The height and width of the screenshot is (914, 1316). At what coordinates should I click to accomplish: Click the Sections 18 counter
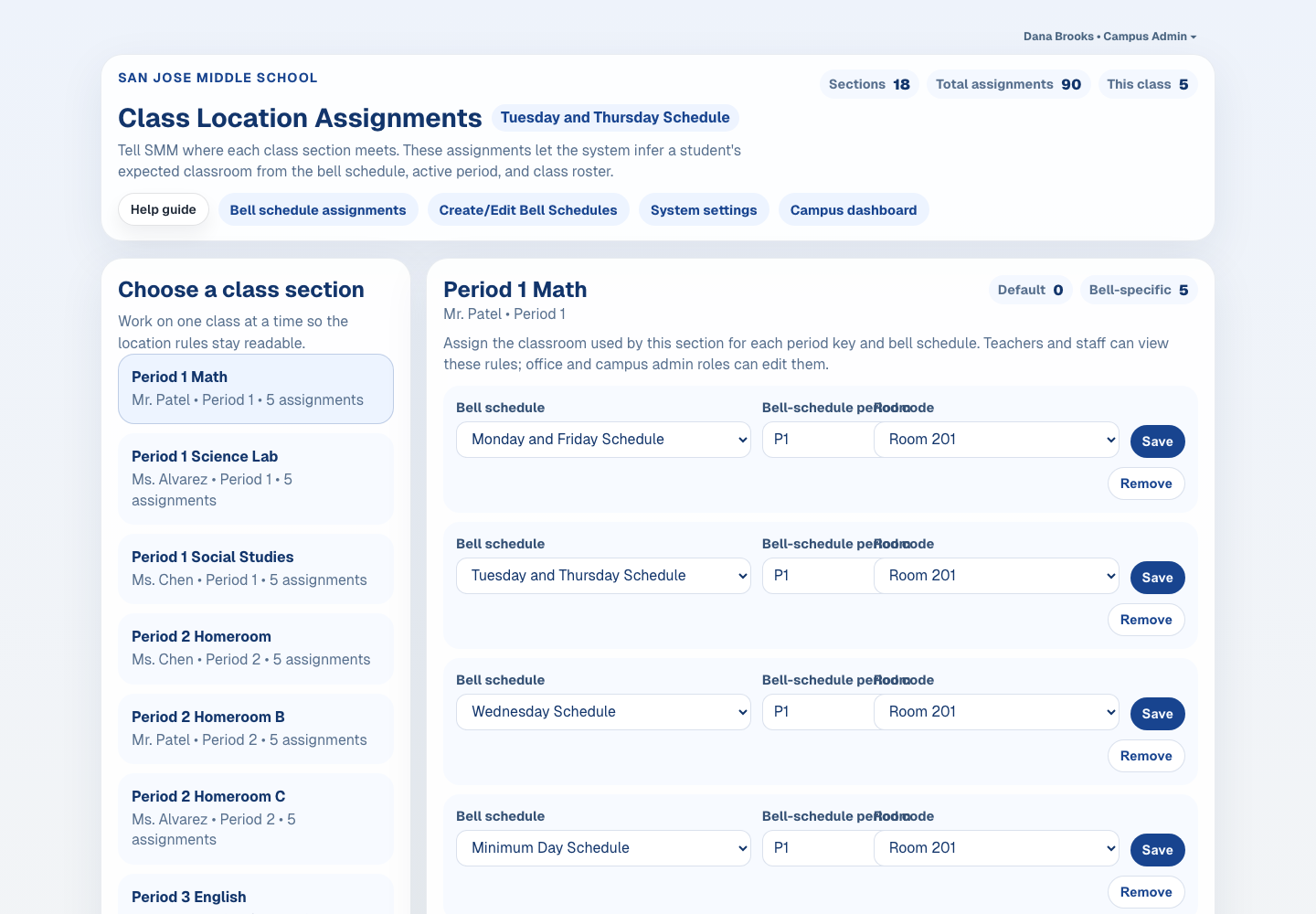869,84
